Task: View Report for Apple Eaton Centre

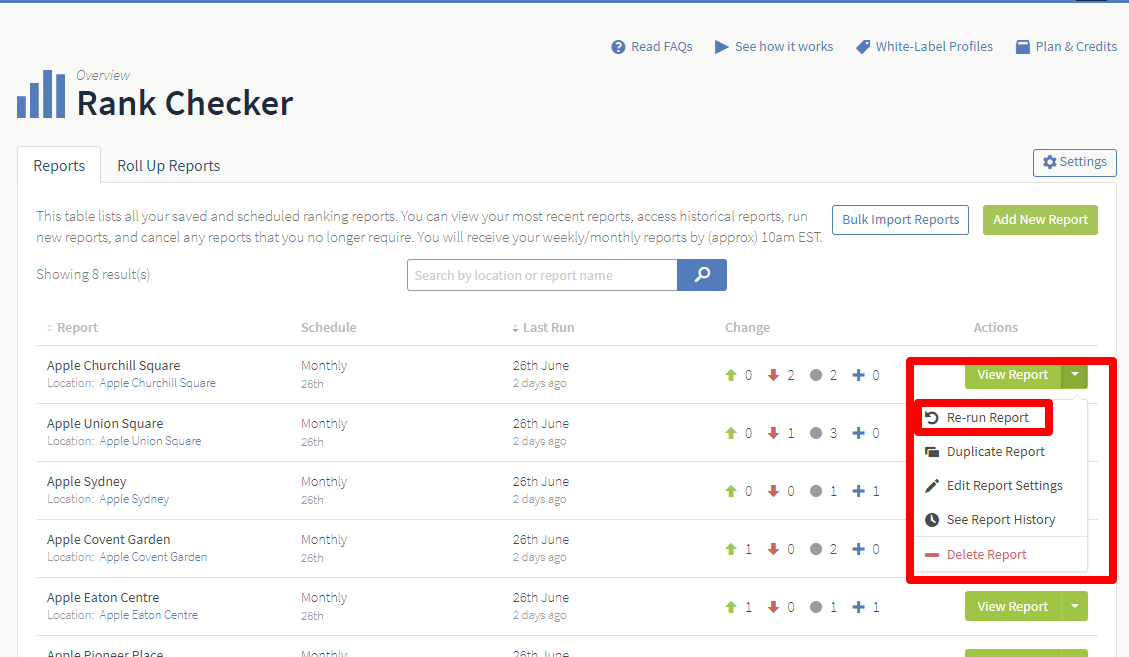Action: tap(1012, 607)
